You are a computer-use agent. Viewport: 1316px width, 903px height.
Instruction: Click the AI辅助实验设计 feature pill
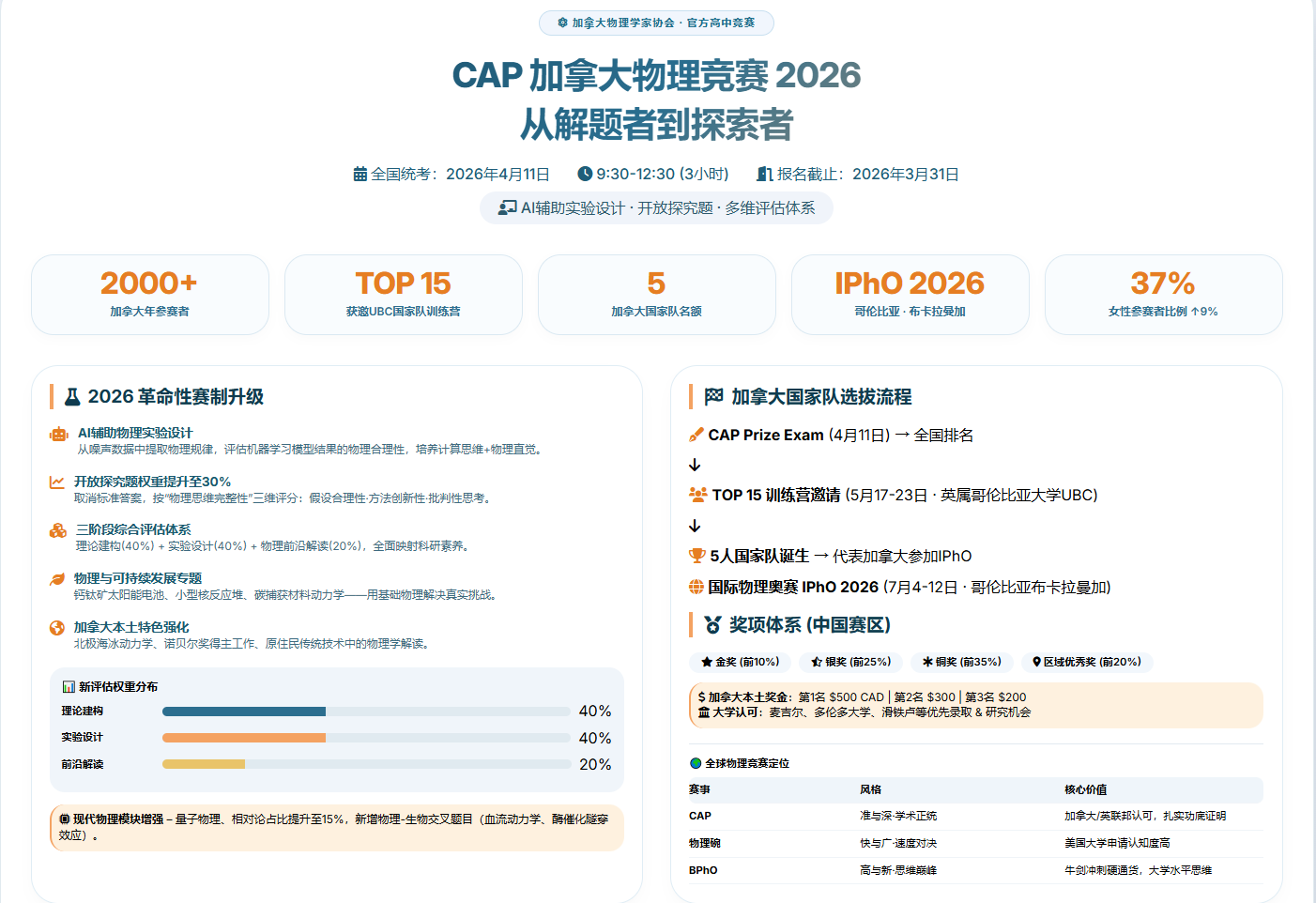pos(656,208)
